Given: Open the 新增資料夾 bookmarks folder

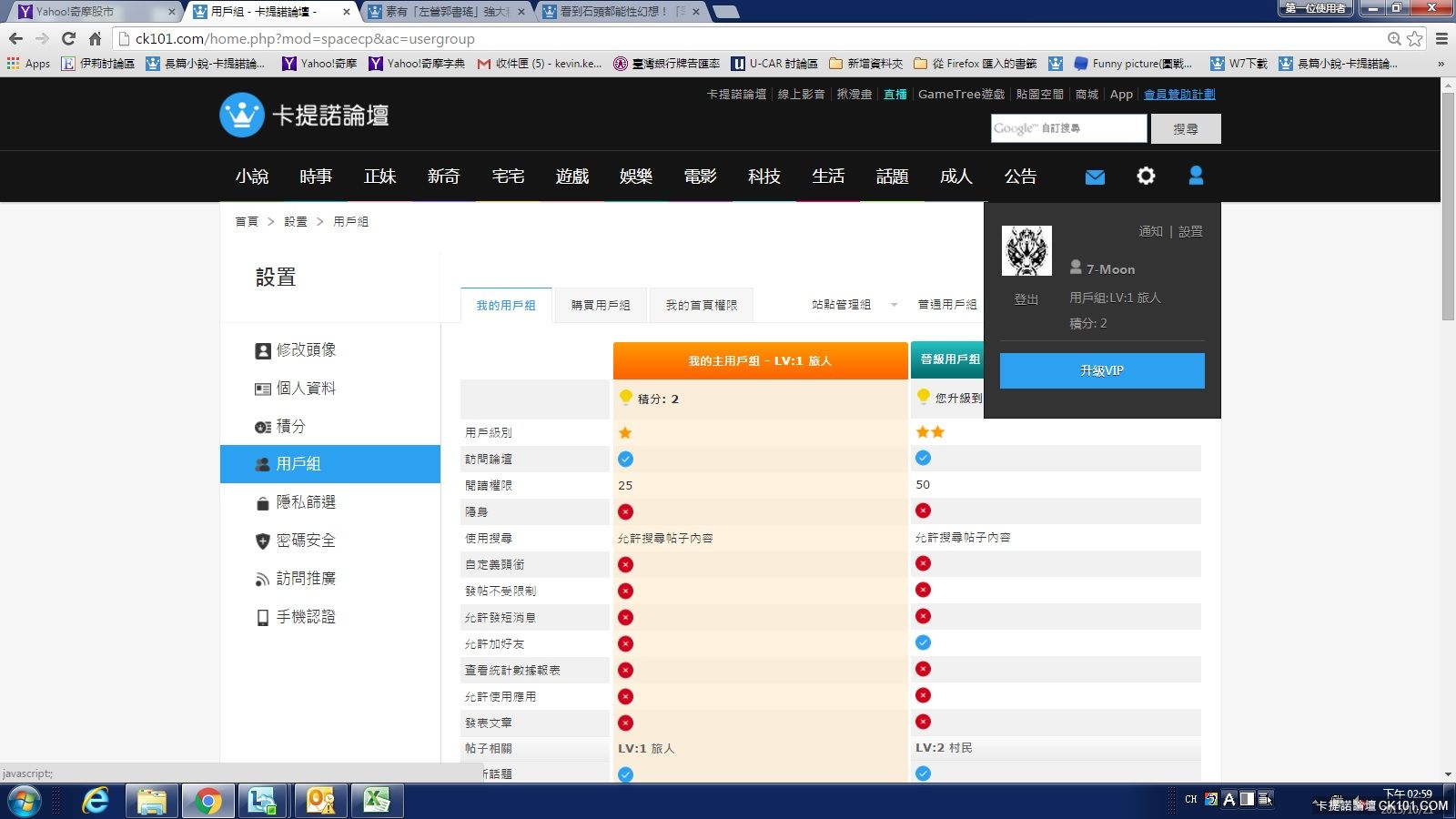Looking at the screenshot, I should (865, 64).
